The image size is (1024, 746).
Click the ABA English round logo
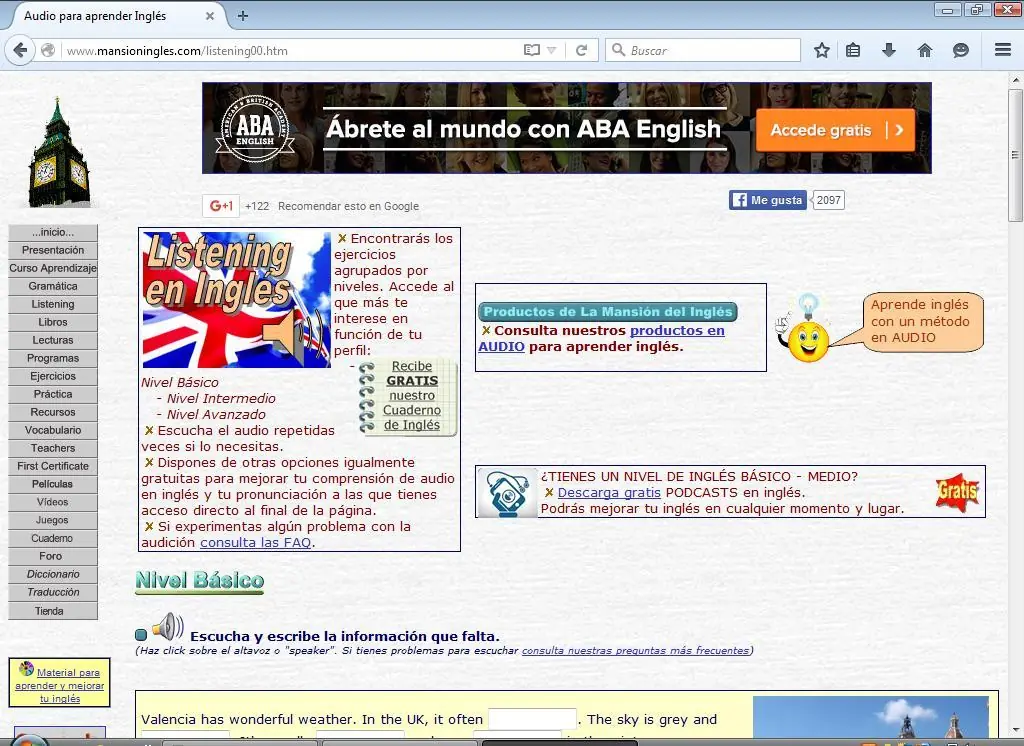tap(255, 129)
